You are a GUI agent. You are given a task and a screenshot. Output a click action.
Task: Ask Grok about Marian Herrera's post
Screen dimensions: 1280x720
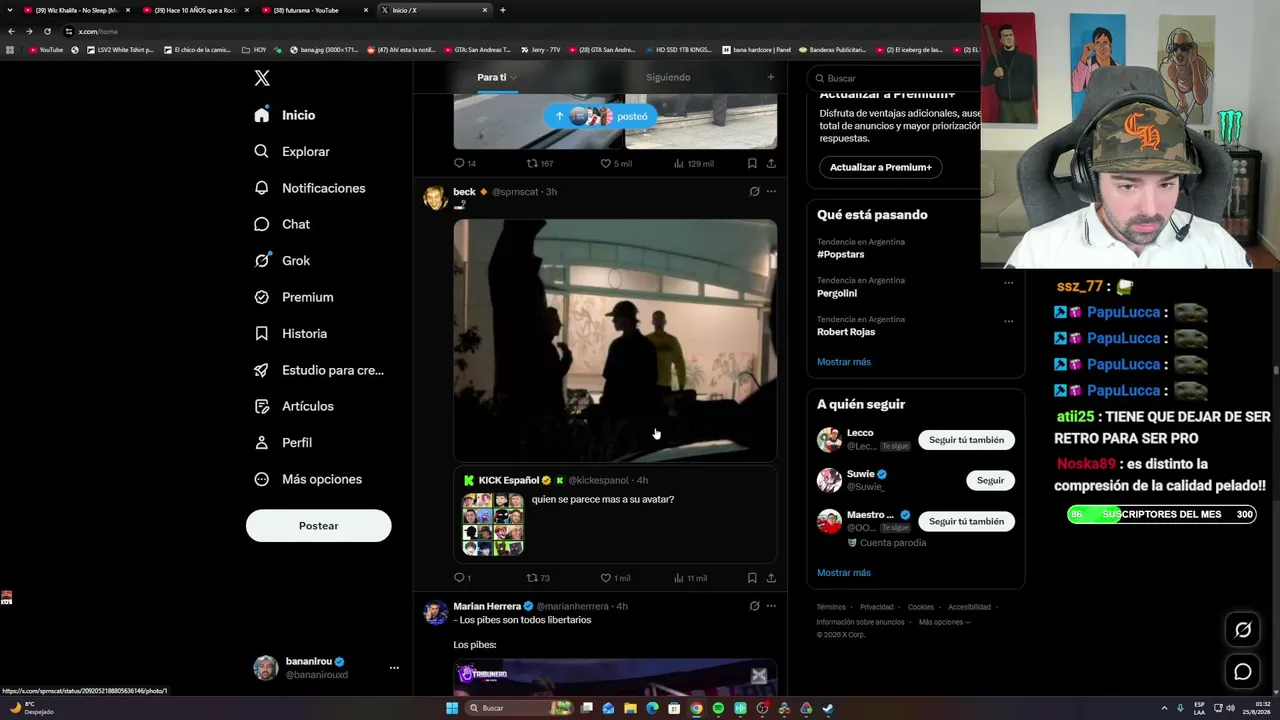tap(754, 606)
